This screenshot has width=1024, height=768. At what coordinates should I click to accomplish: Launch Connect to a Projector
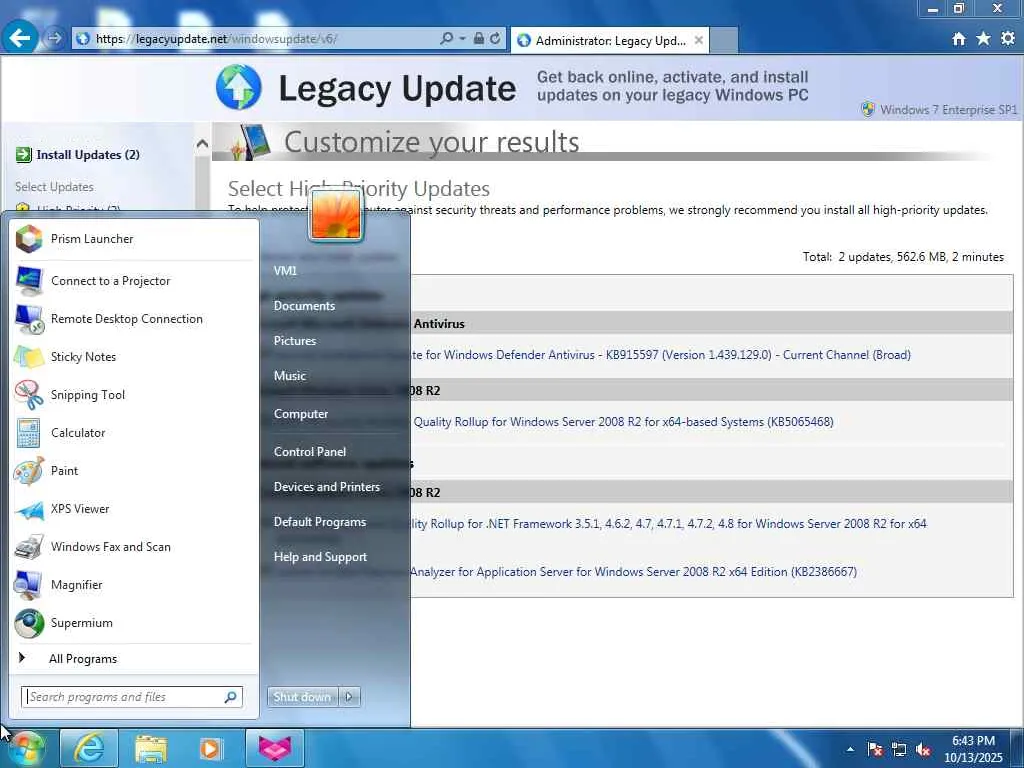[135, 281]
